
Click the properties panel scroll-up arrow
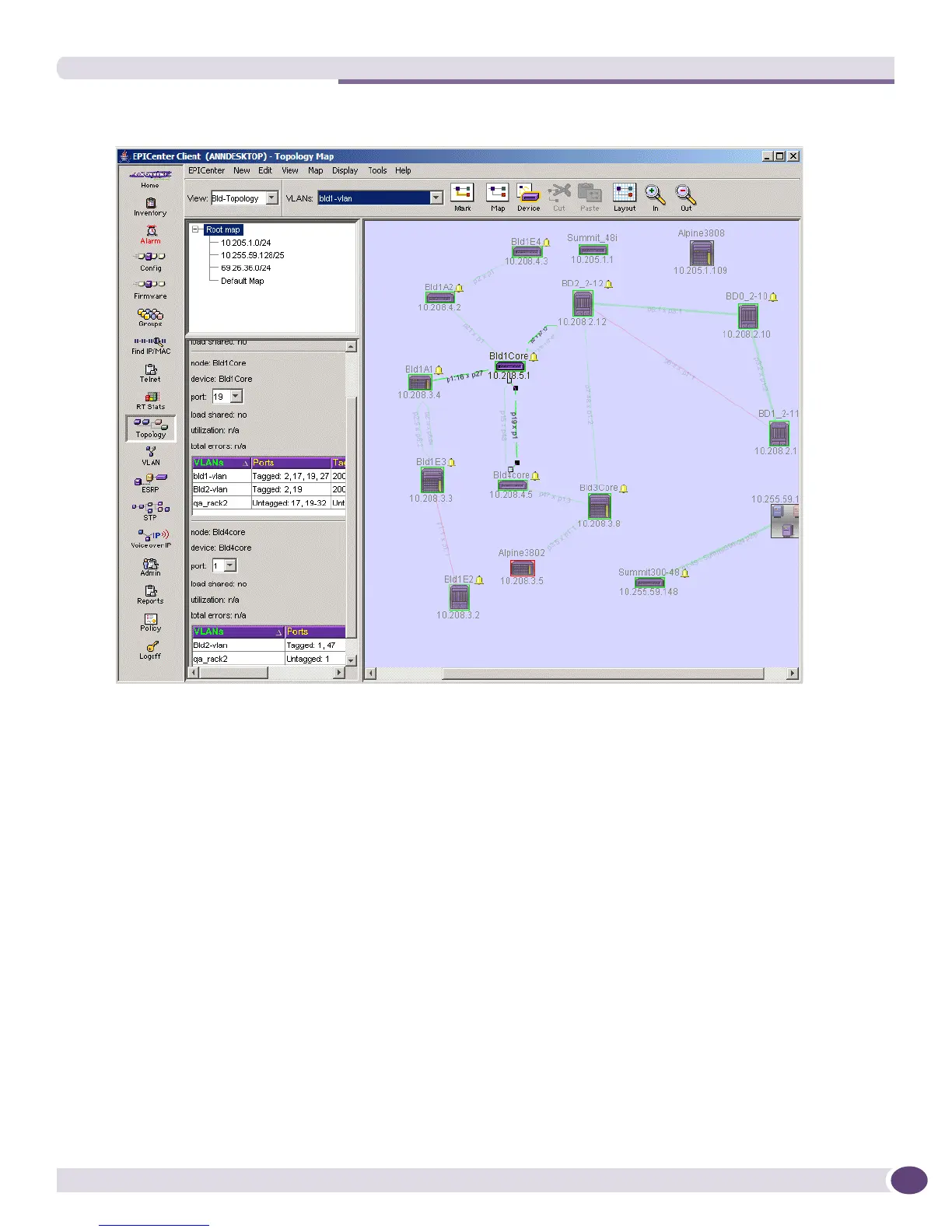tap(351, 346)
